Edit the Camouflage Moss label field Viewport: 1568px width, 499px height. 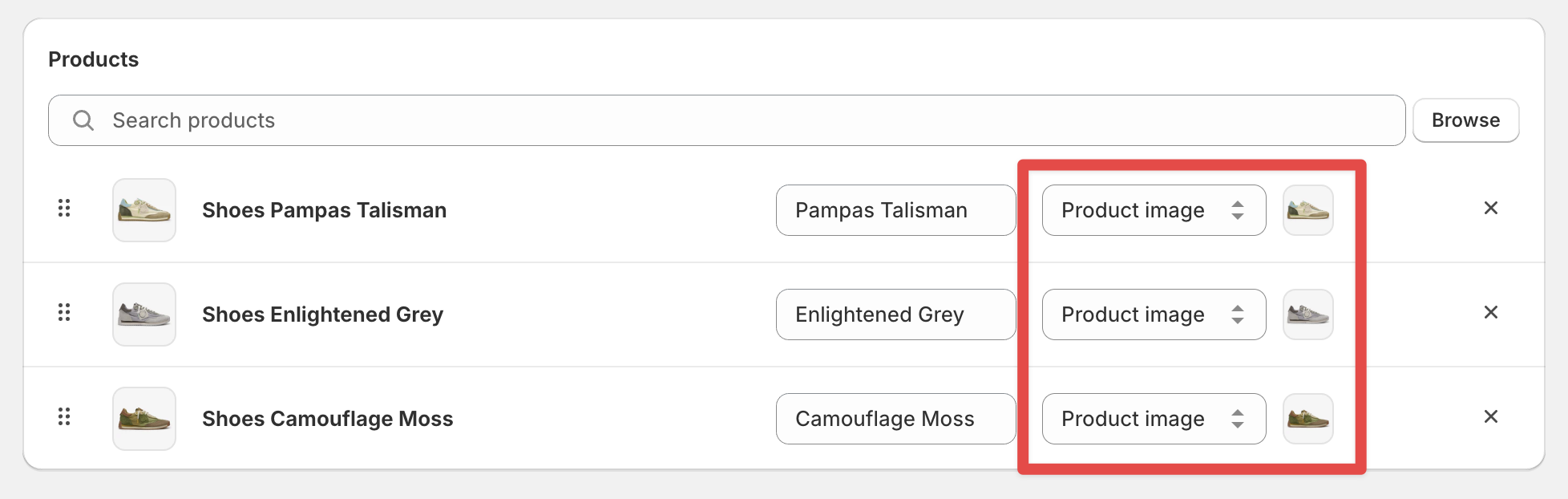tap(895, 419)
